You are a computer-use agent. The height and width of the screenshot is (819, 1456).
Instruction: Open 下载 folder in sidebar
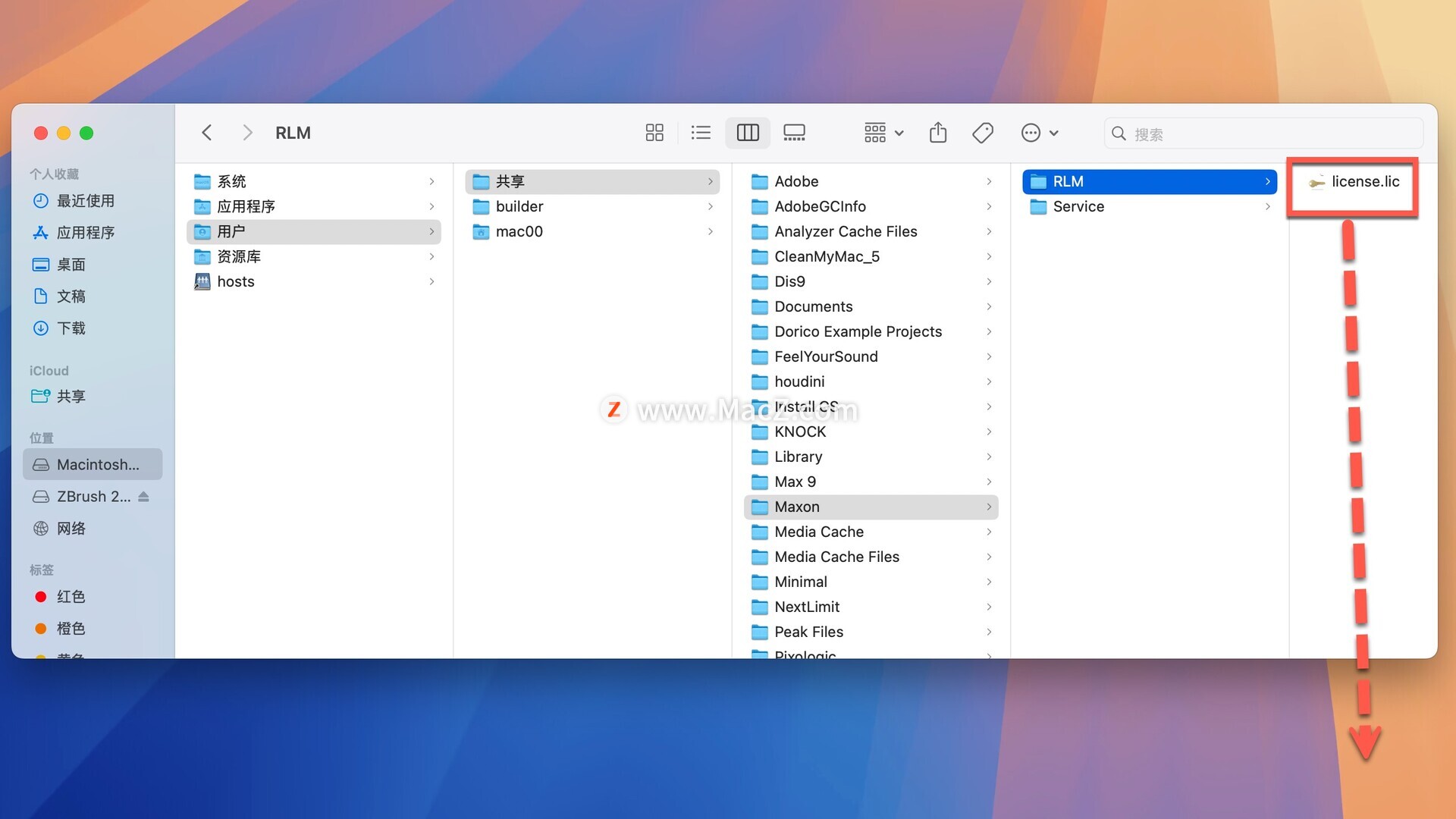pos(71,328)
